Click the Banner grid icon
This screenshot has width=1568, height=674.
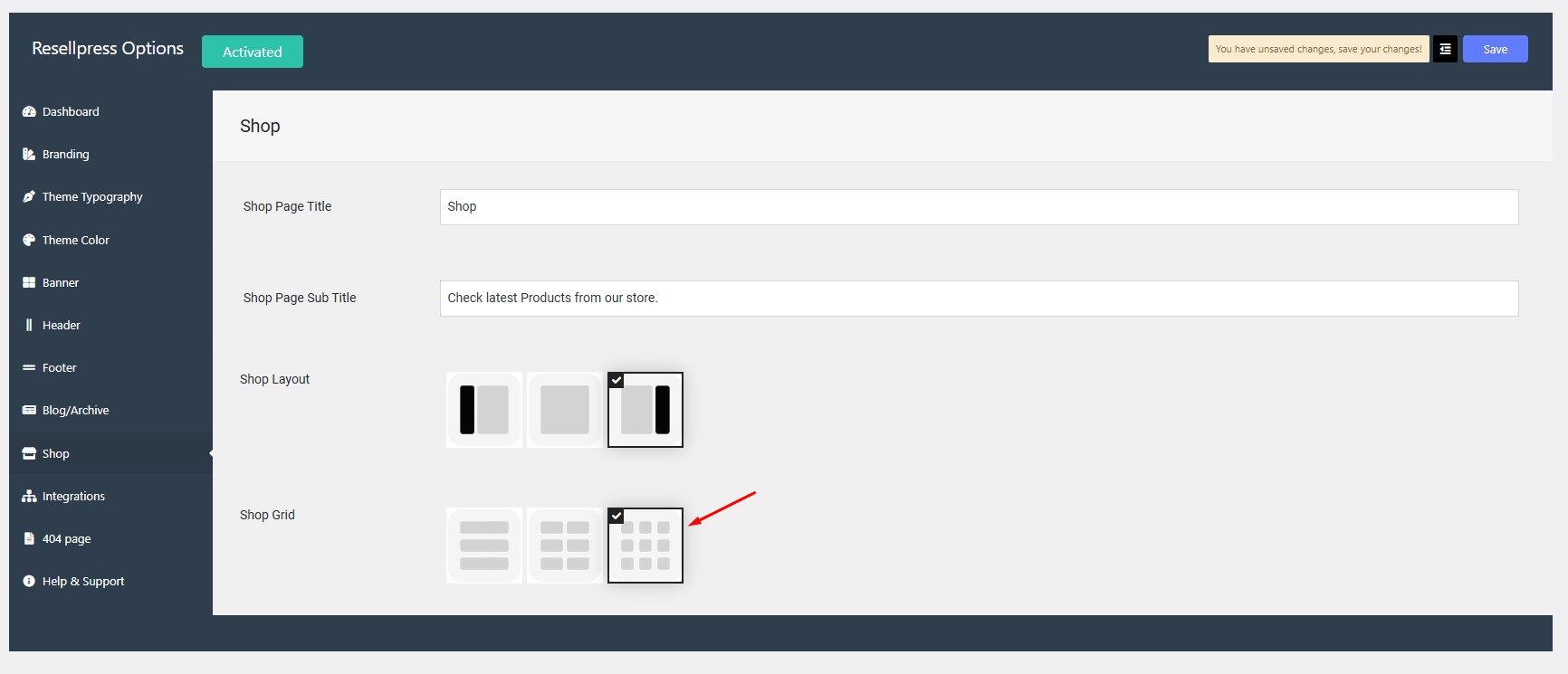pyautogui.click(x=29, y=283)
